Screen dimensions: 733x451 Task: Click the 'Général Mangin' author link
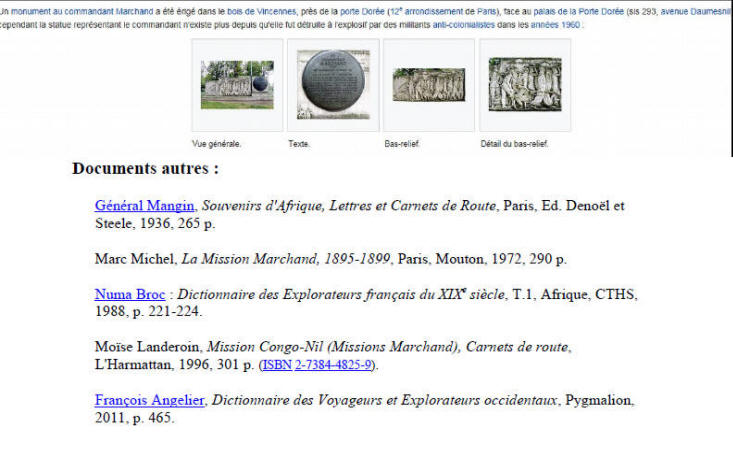144,205
